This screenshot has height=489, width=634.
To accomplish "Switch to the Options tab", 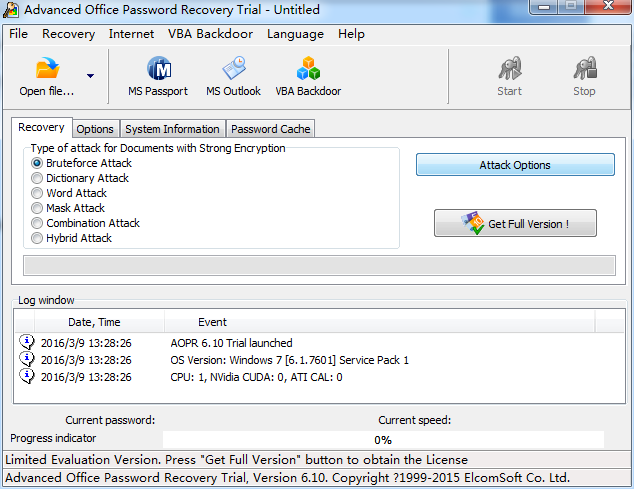I will point(95,129).
